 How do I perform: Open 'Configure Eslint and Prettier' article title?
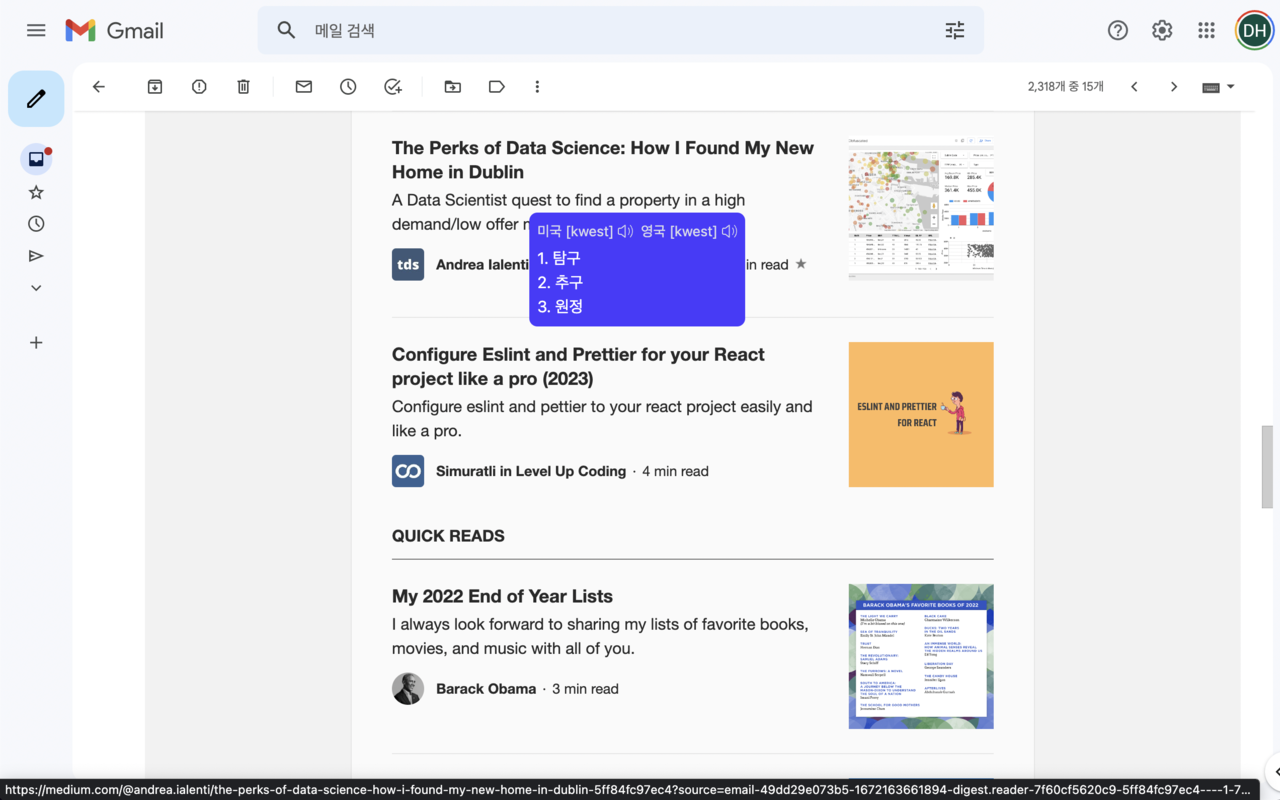(x=578, y=366)
